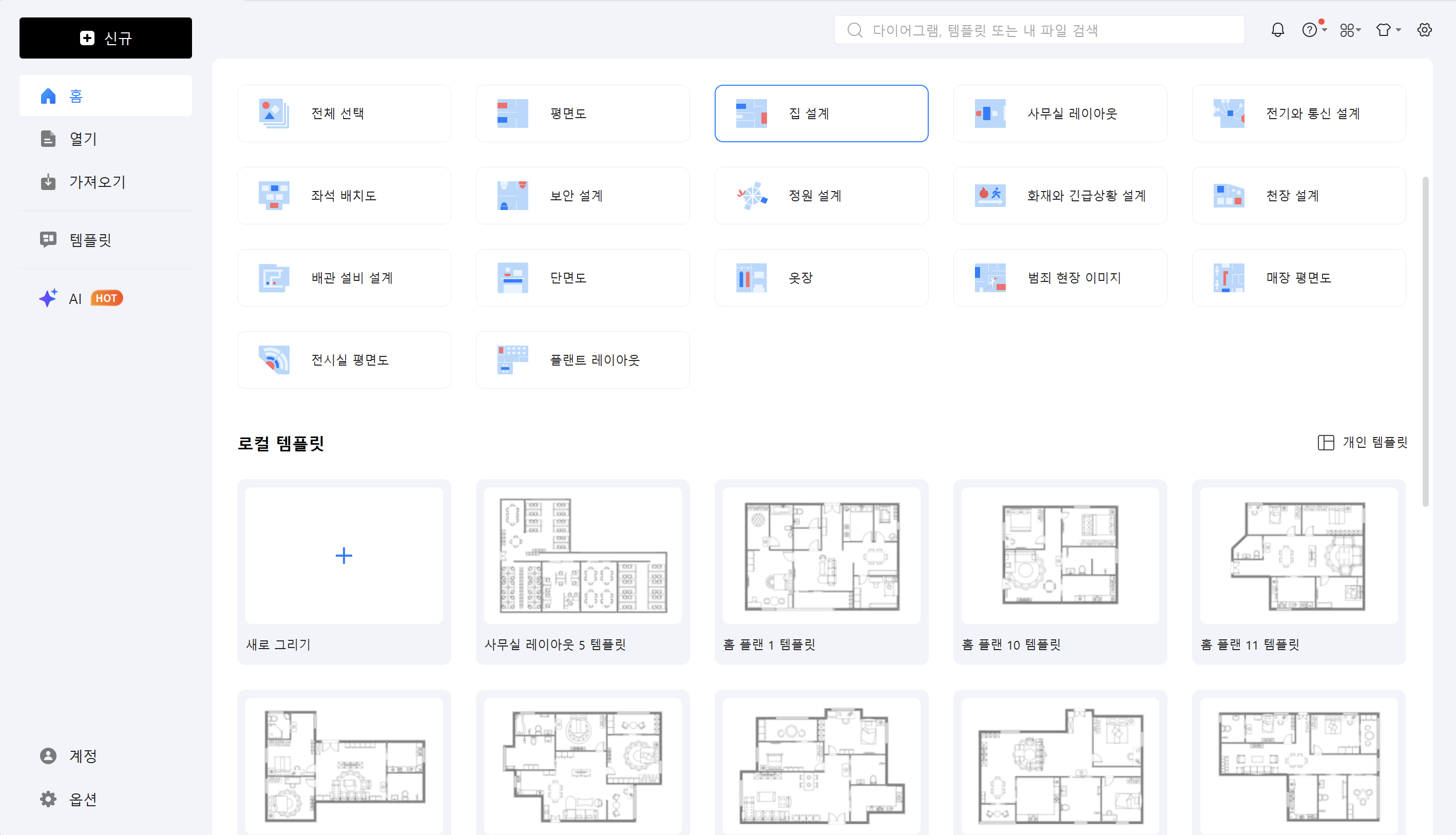Open the 옵션 (Options) section
This screenshot has width=1456, height=835.
tap(82, 799)
